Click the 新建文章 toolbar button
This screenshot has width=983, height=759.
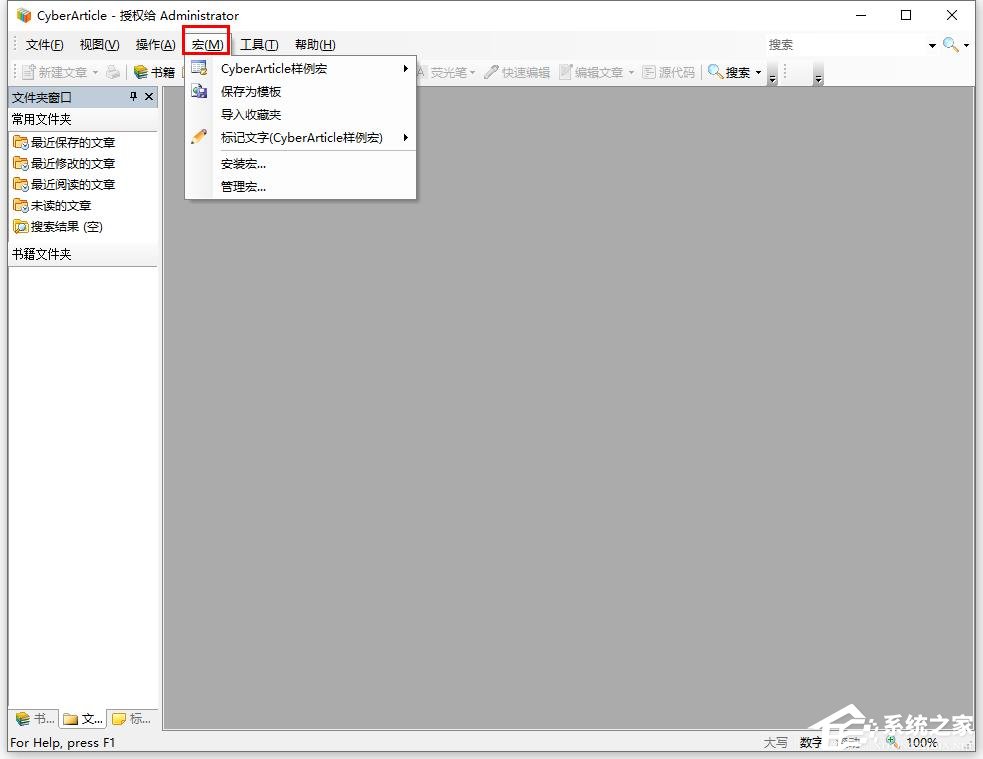point(55,73)
